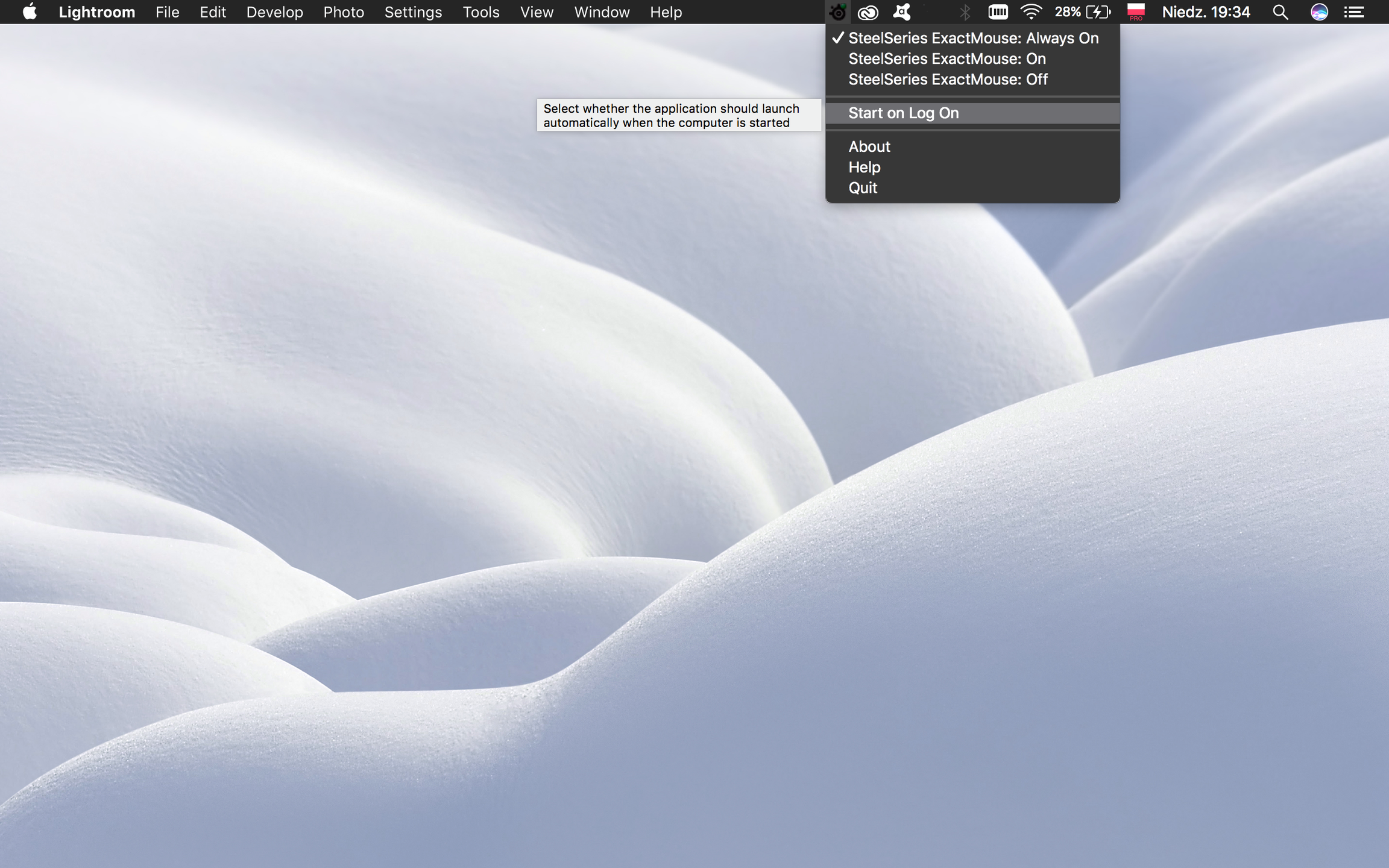
Task: Click the SteelSeries ExactMouse menu bar icon
Action: [x=838, y=12]
